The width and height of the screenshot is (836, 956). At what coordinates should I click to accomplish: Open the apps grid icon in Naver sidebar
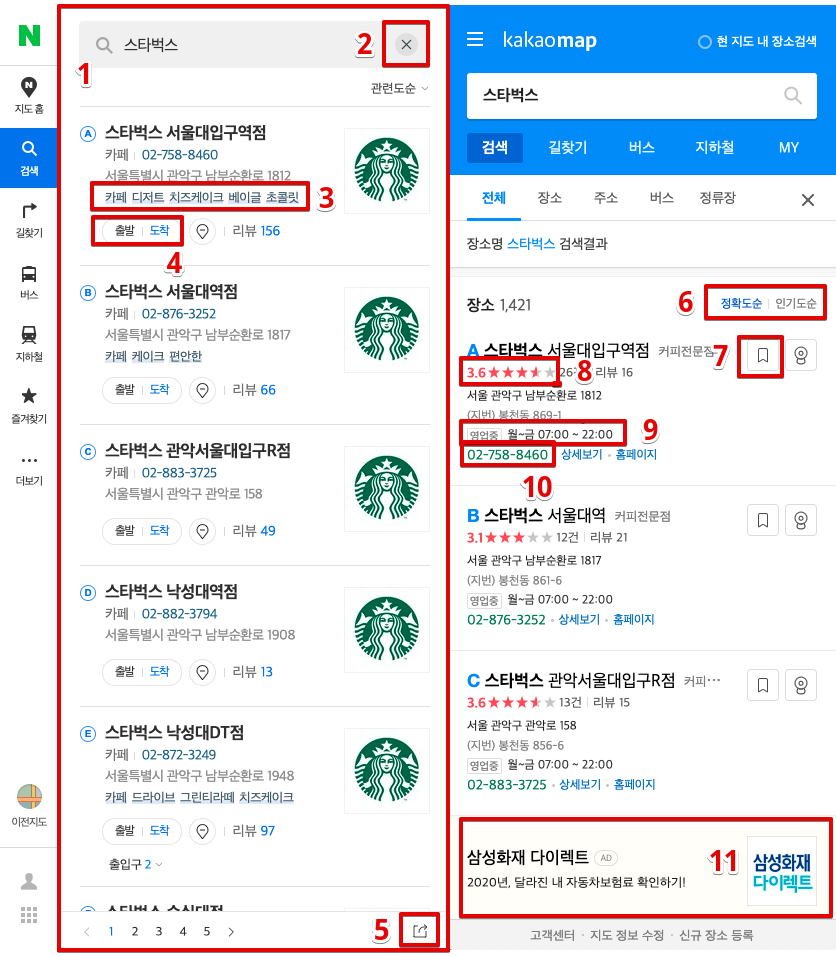click(x=29, y=915)
